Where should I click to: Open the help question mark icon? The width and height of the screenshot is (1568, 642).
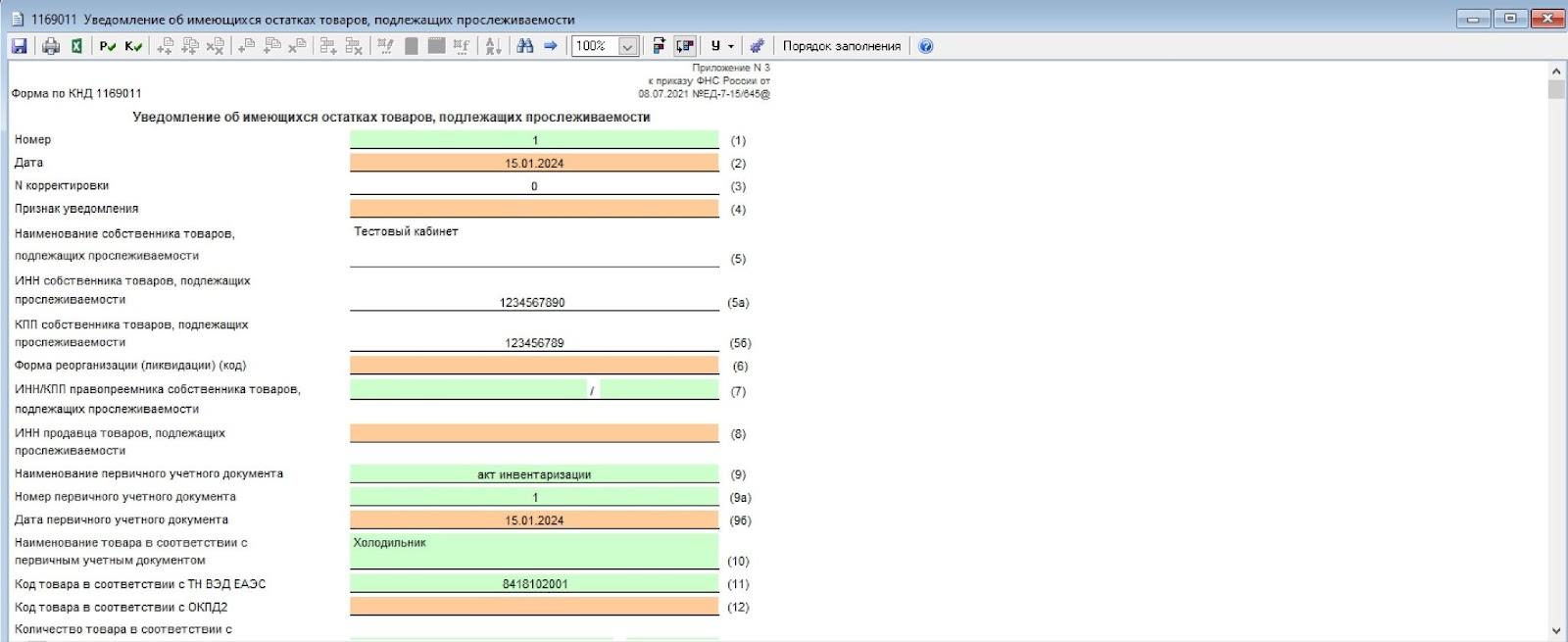pos(926,46)
